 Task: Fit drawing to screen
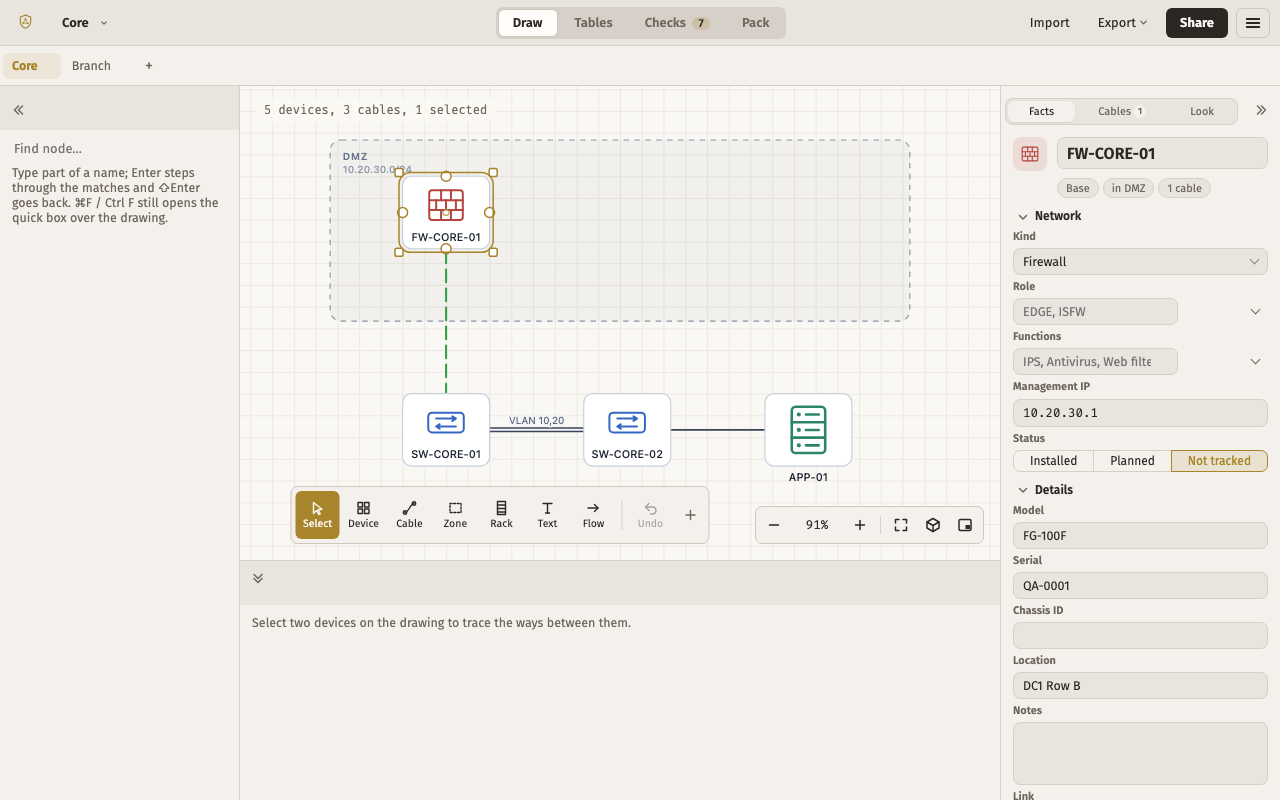901,525
